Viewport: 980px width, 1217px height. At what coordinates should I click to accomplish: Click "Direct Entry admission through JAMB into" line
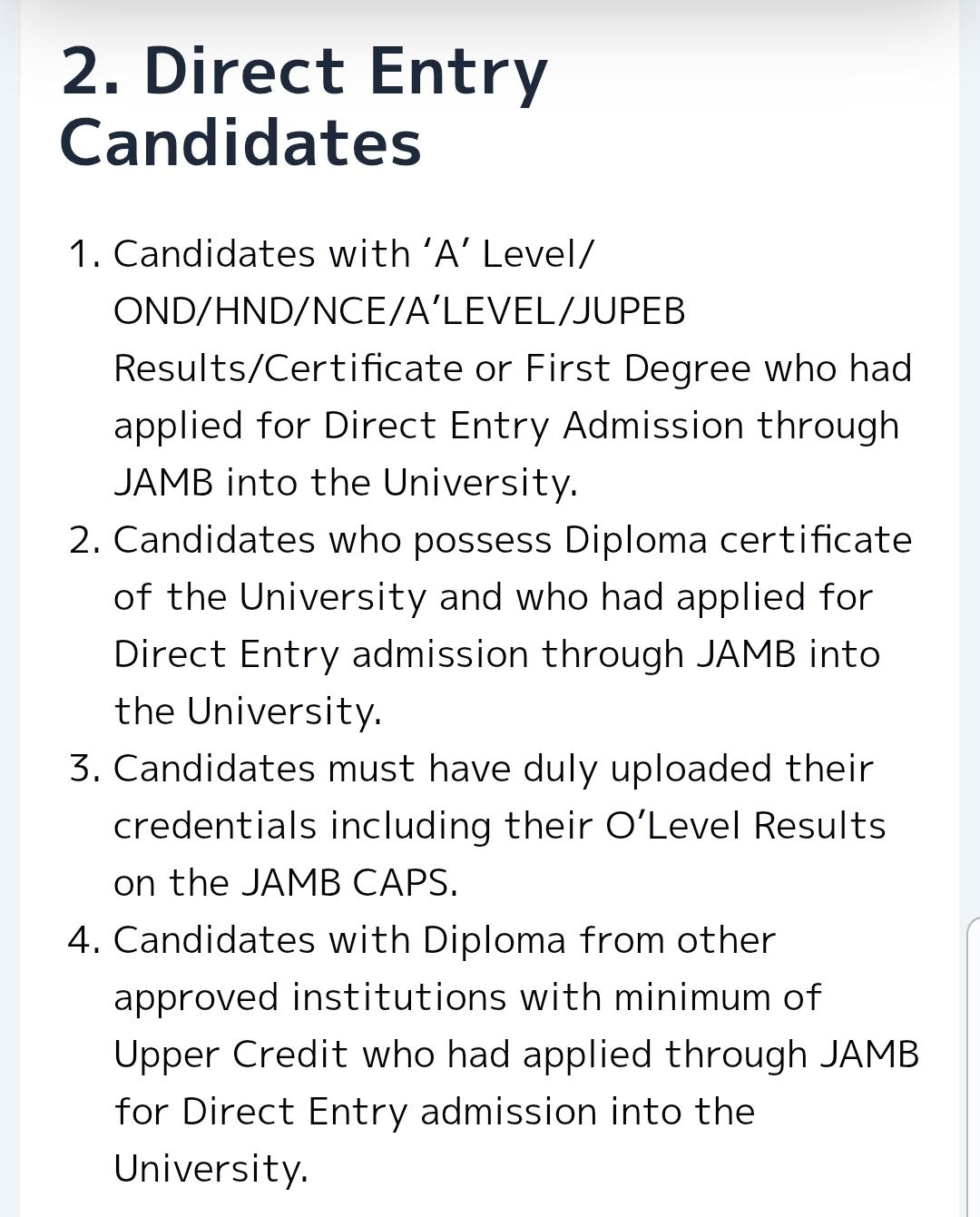(496, 654)
